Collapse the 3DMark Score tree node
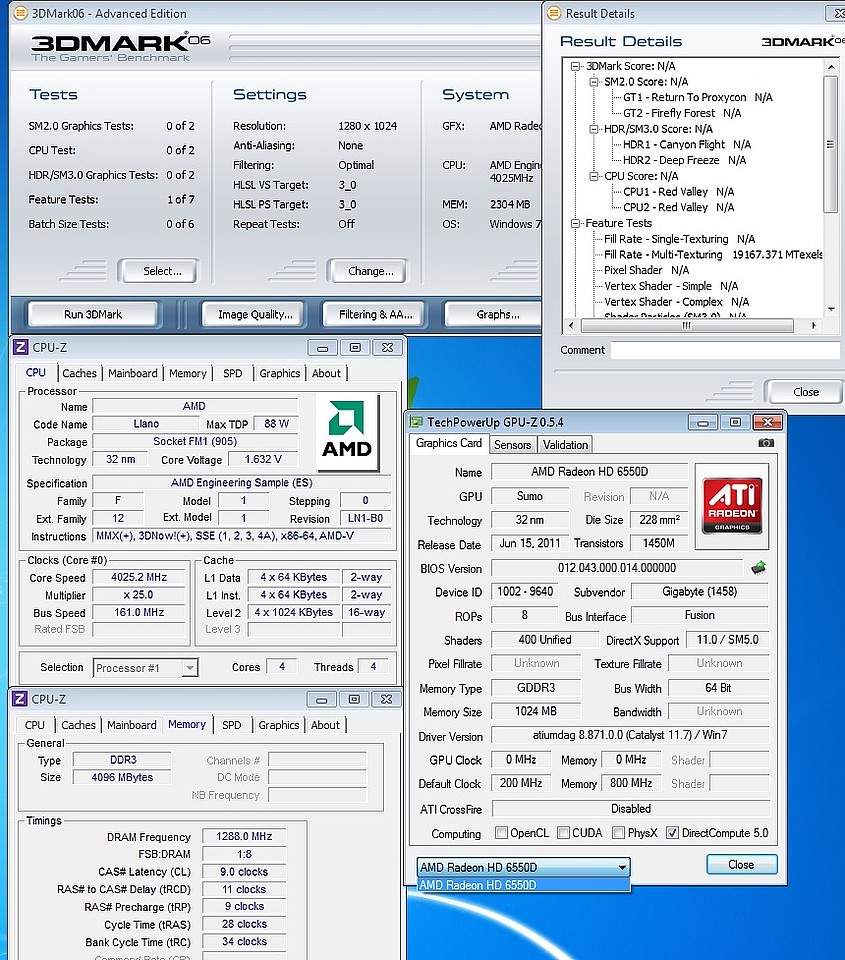 coord(575,66)
